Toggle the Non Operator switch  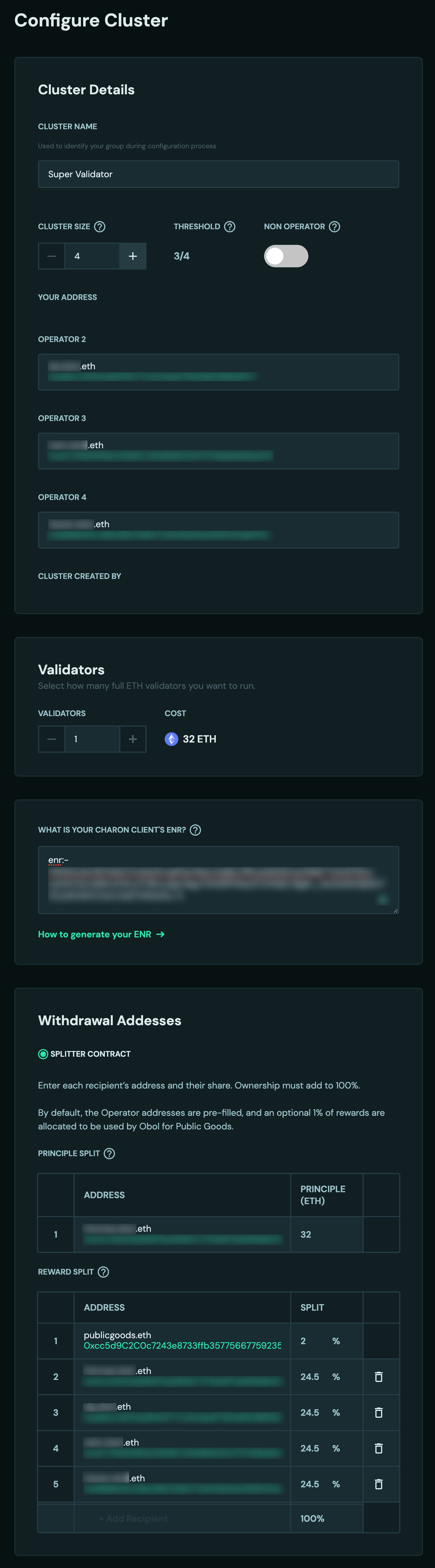pos(286,256)
